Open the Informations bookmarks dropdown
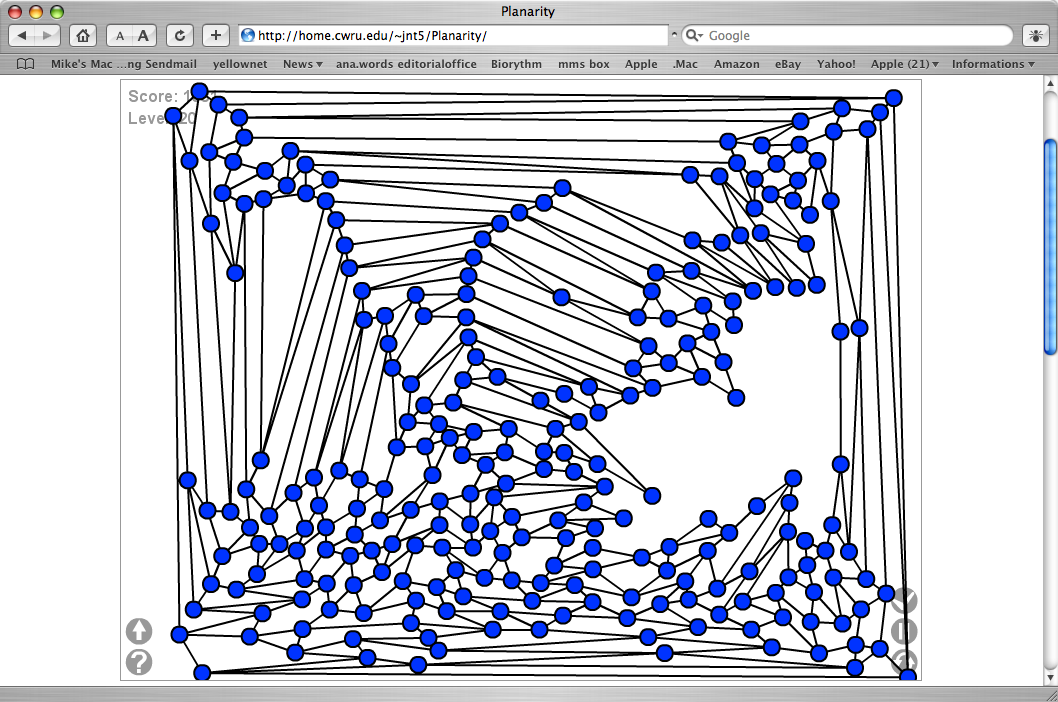The image size is (1058, 702). (x=993, y=64)
